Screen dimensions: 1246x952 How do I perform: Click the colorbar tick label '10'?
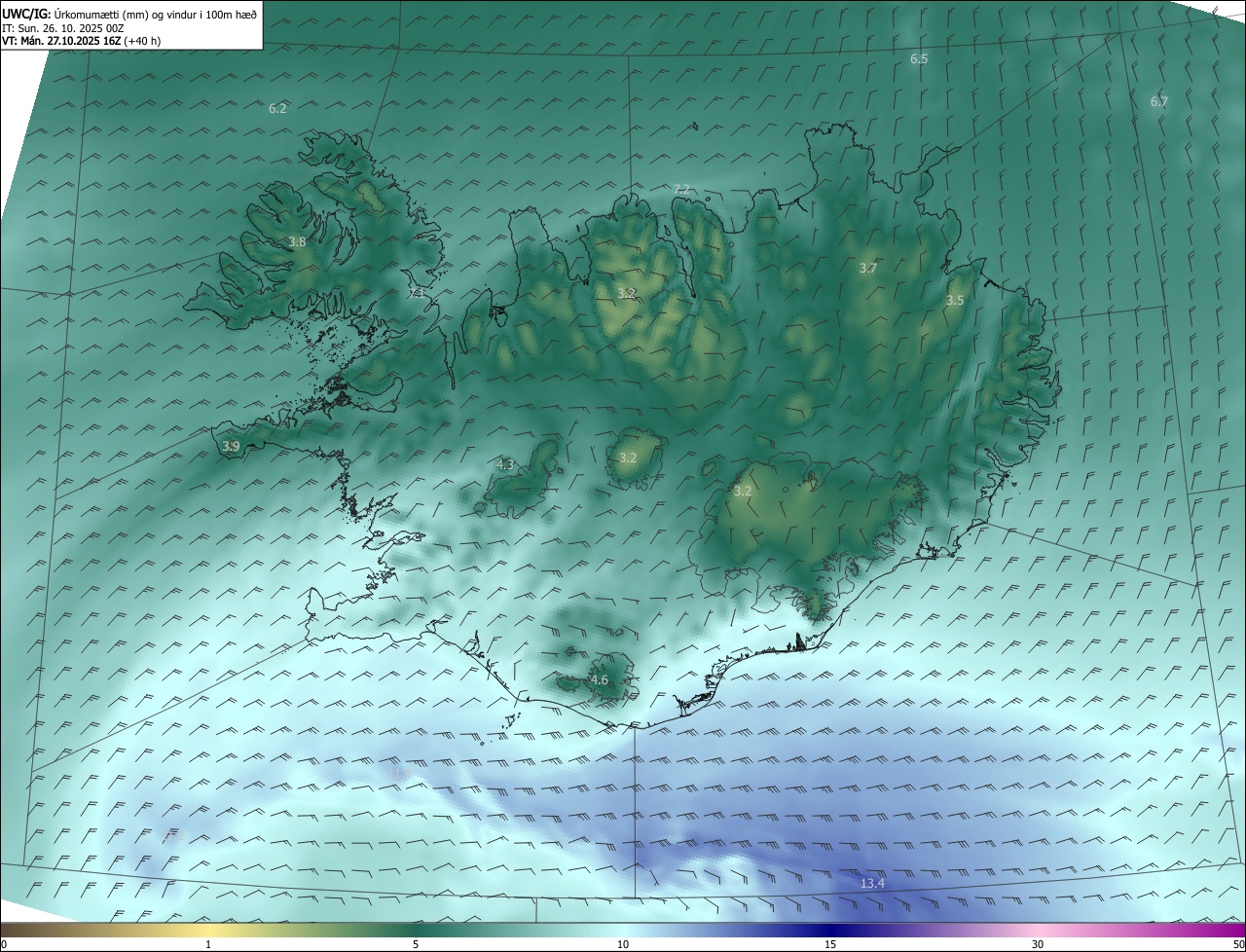[623, 944]
